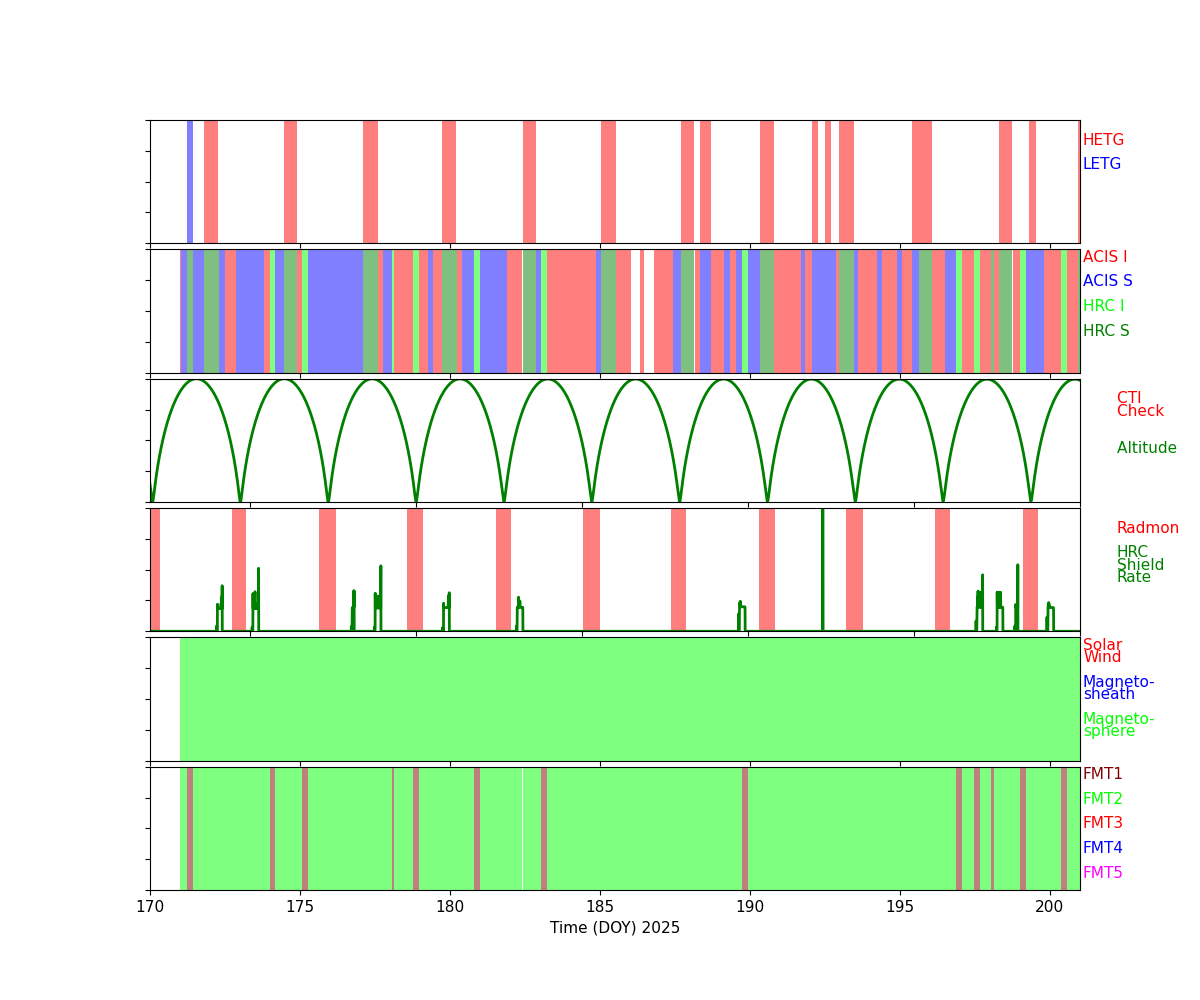Click the Magnetosphere legend label
The image size is (1200, 1000).
(1118, 725)
